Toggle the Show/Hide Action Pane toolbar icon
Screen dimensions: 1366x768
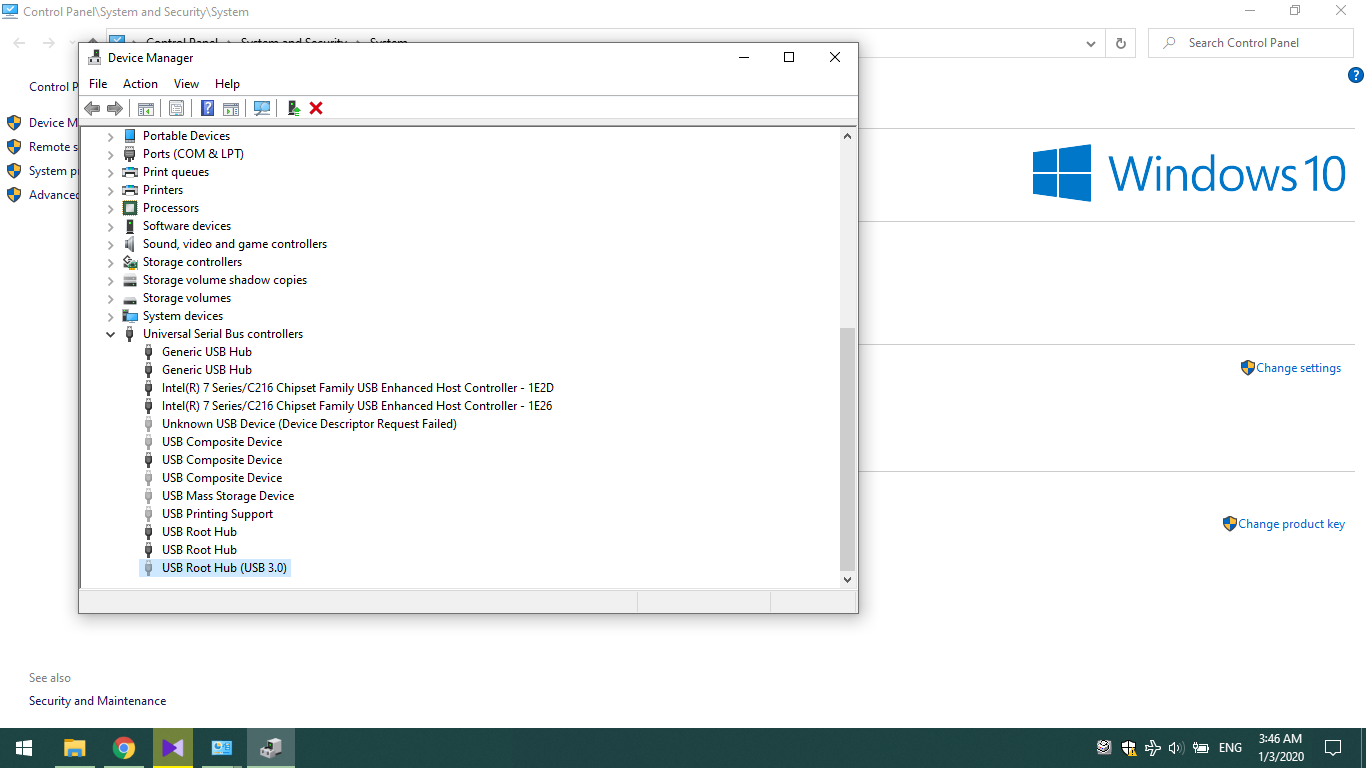(231, 108)
